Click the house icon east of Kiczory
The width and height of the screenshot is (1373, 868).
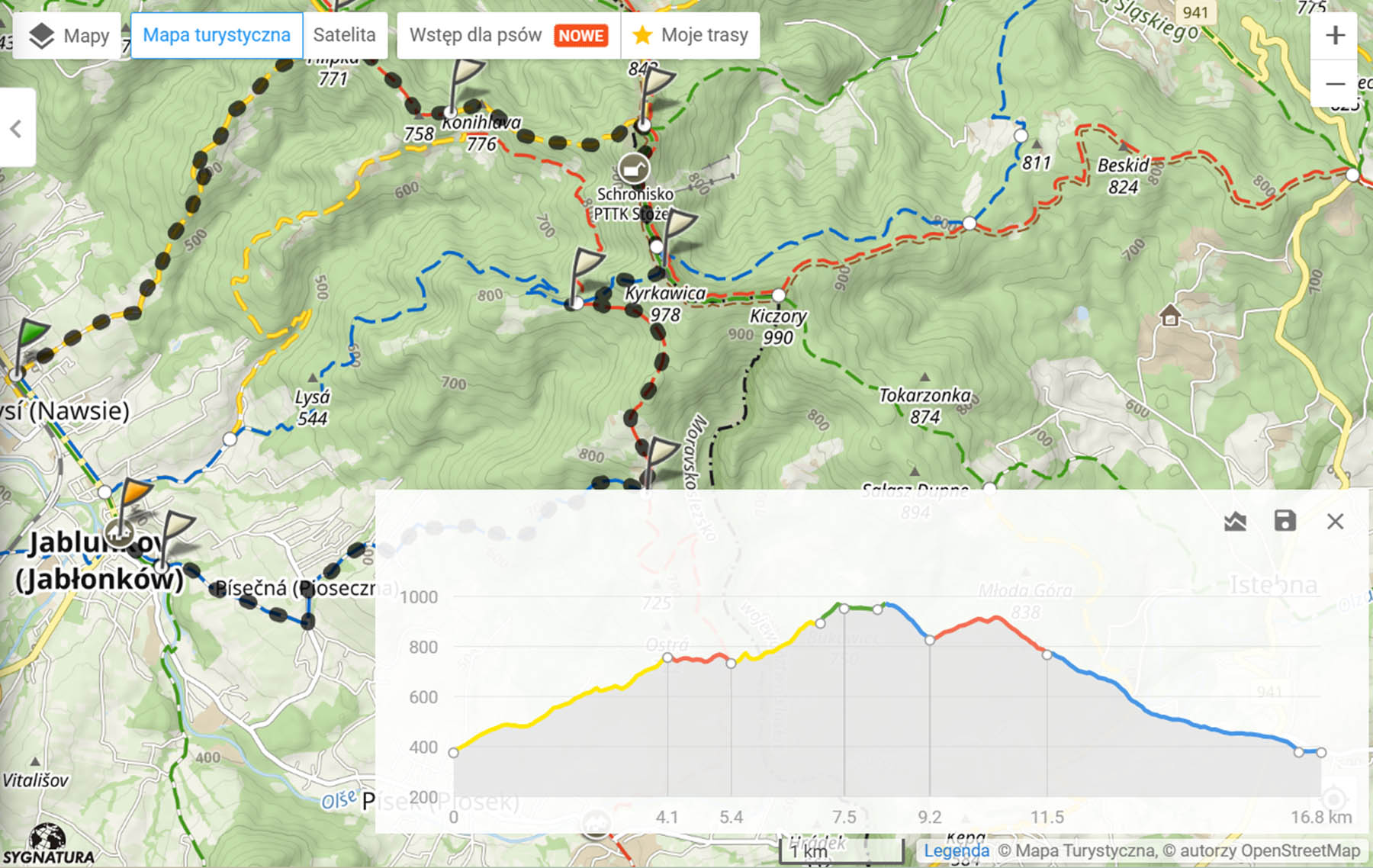coord(1169,315)
